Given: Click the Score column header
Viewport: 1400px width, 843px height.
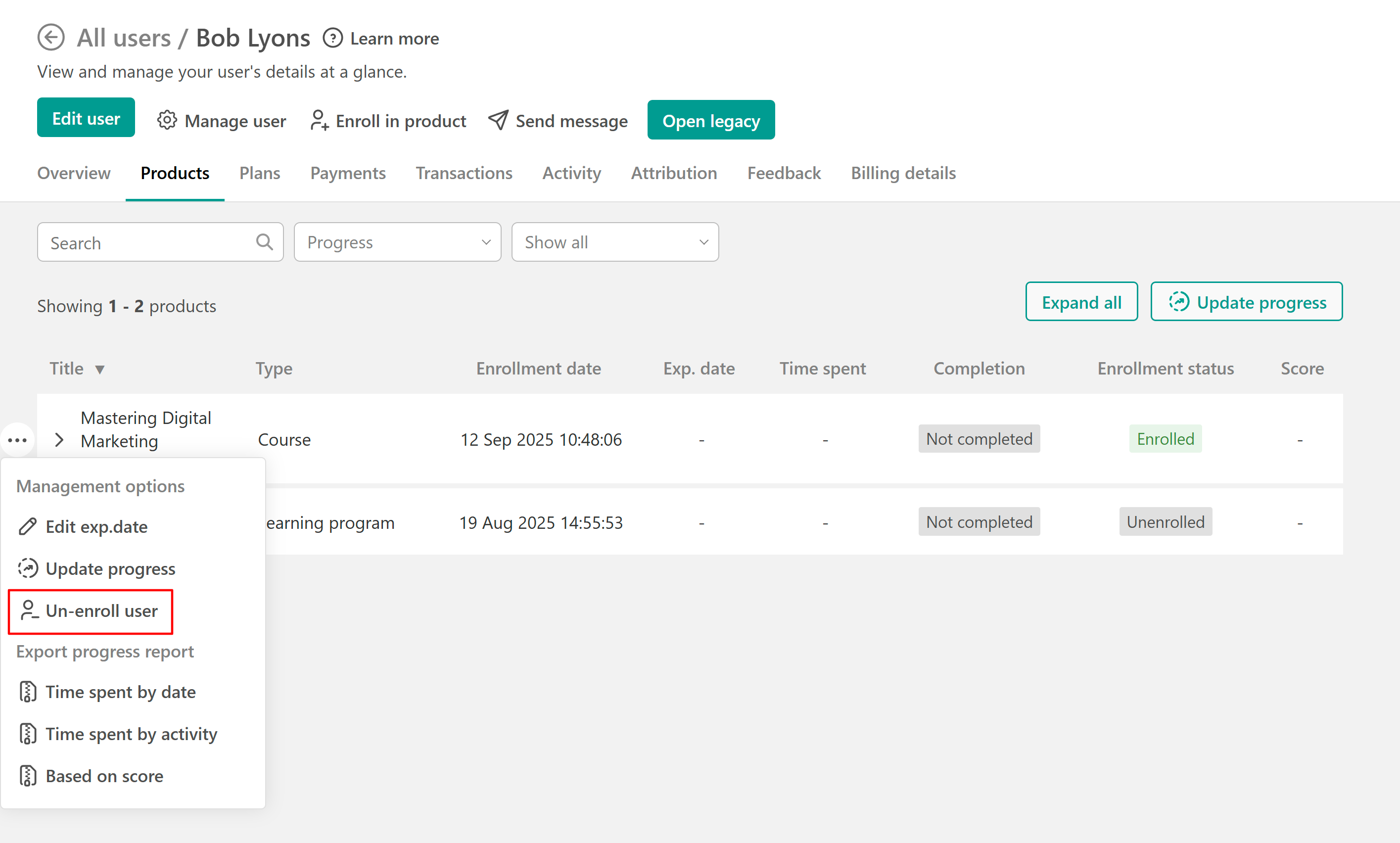Looking at the screenshot, I should click(1302, 369).
